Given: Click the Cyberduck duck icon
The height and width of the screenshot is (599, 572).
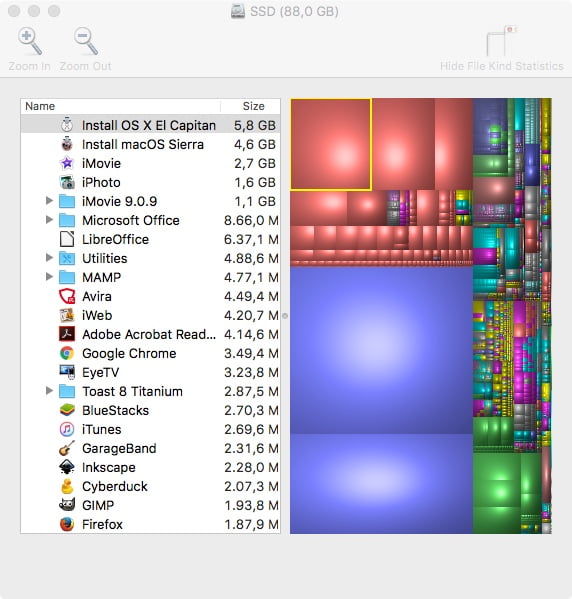Looking at the screenshot, I should [67, 486].
